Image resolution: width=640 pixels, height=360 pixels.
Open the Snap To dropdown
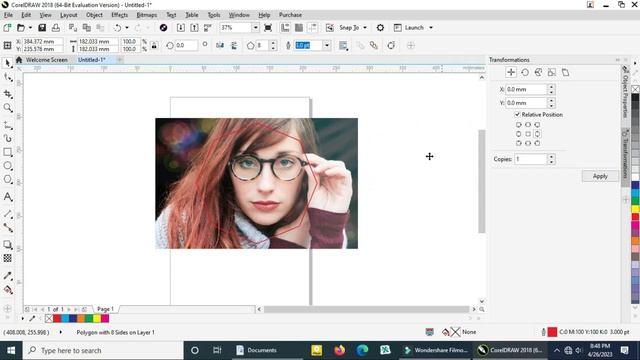pos(365,28)
